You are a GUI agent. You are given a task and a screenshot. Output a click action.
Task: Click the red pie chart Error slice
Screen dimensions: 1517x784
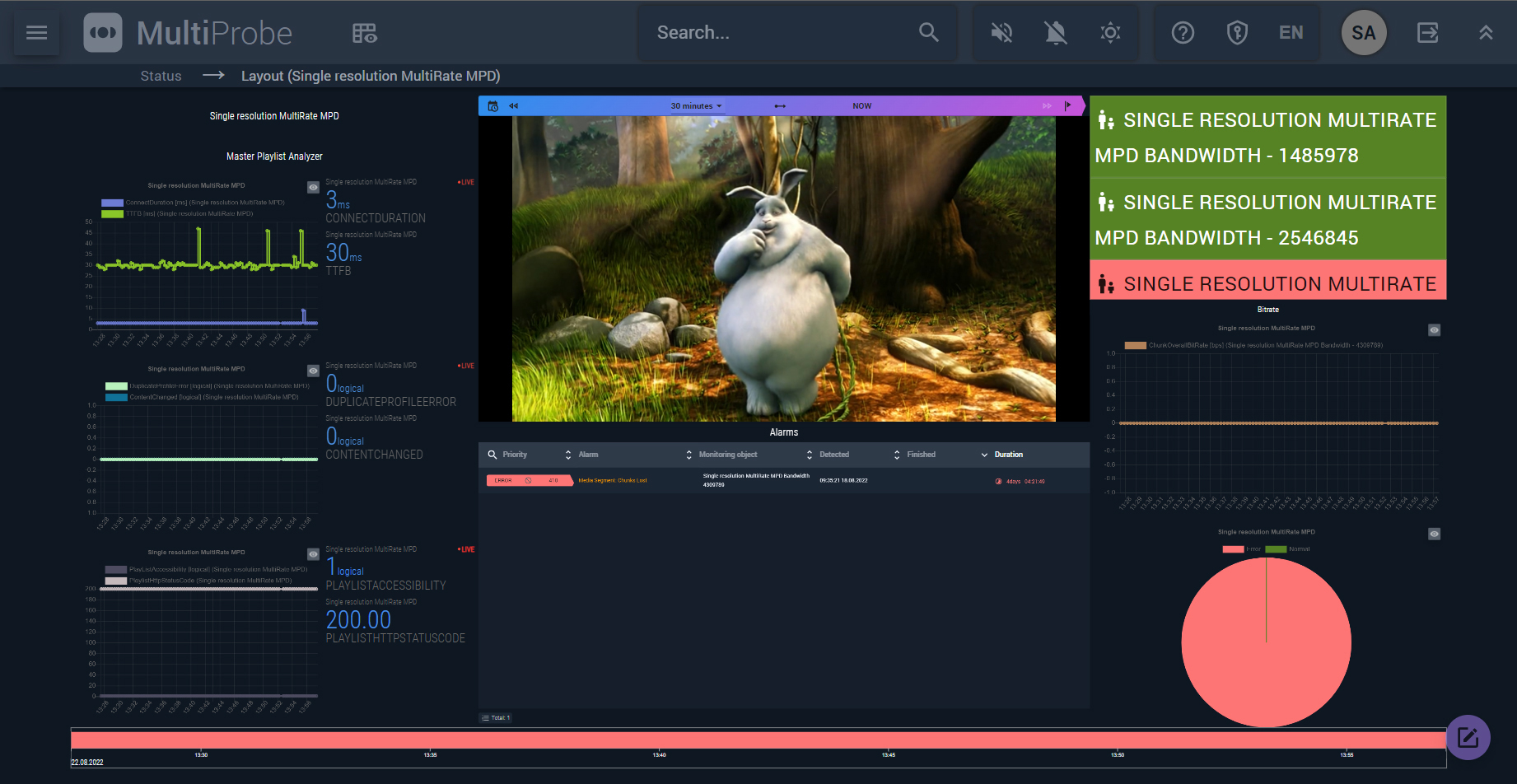coord(1267,642)
